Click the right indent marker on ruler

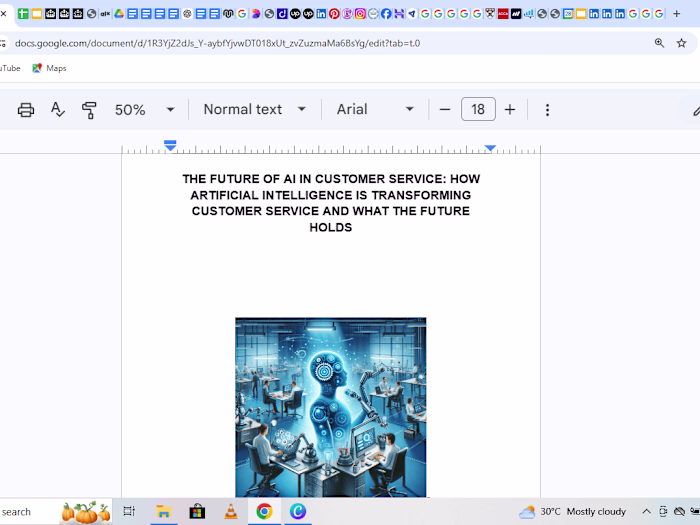coord(490,148)
